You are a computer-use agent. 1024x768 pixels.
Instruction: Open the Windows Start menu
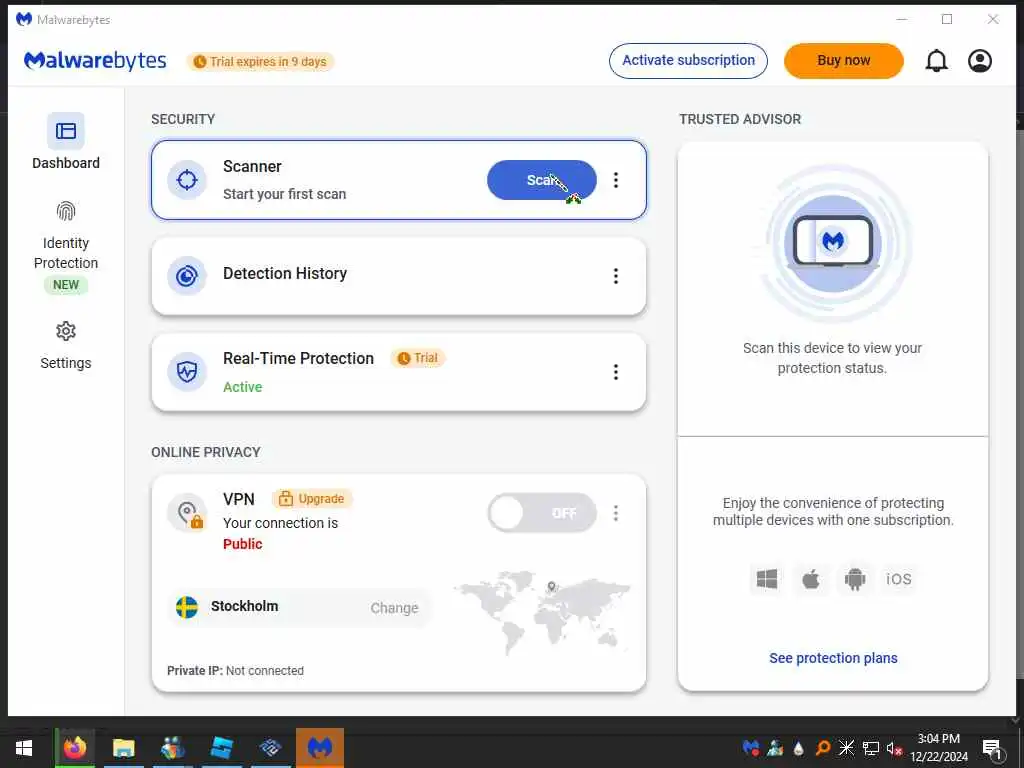pos(24,748)
